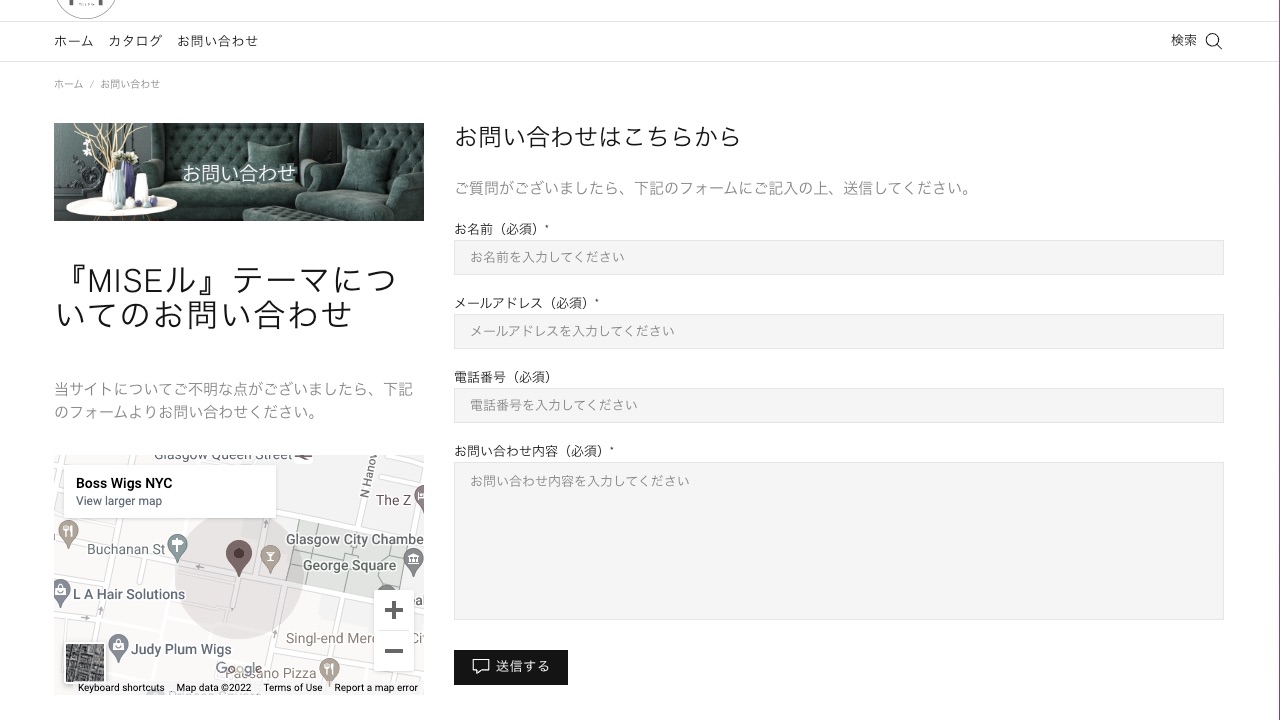Click the store logo at top left

click(x=86, y=8)
